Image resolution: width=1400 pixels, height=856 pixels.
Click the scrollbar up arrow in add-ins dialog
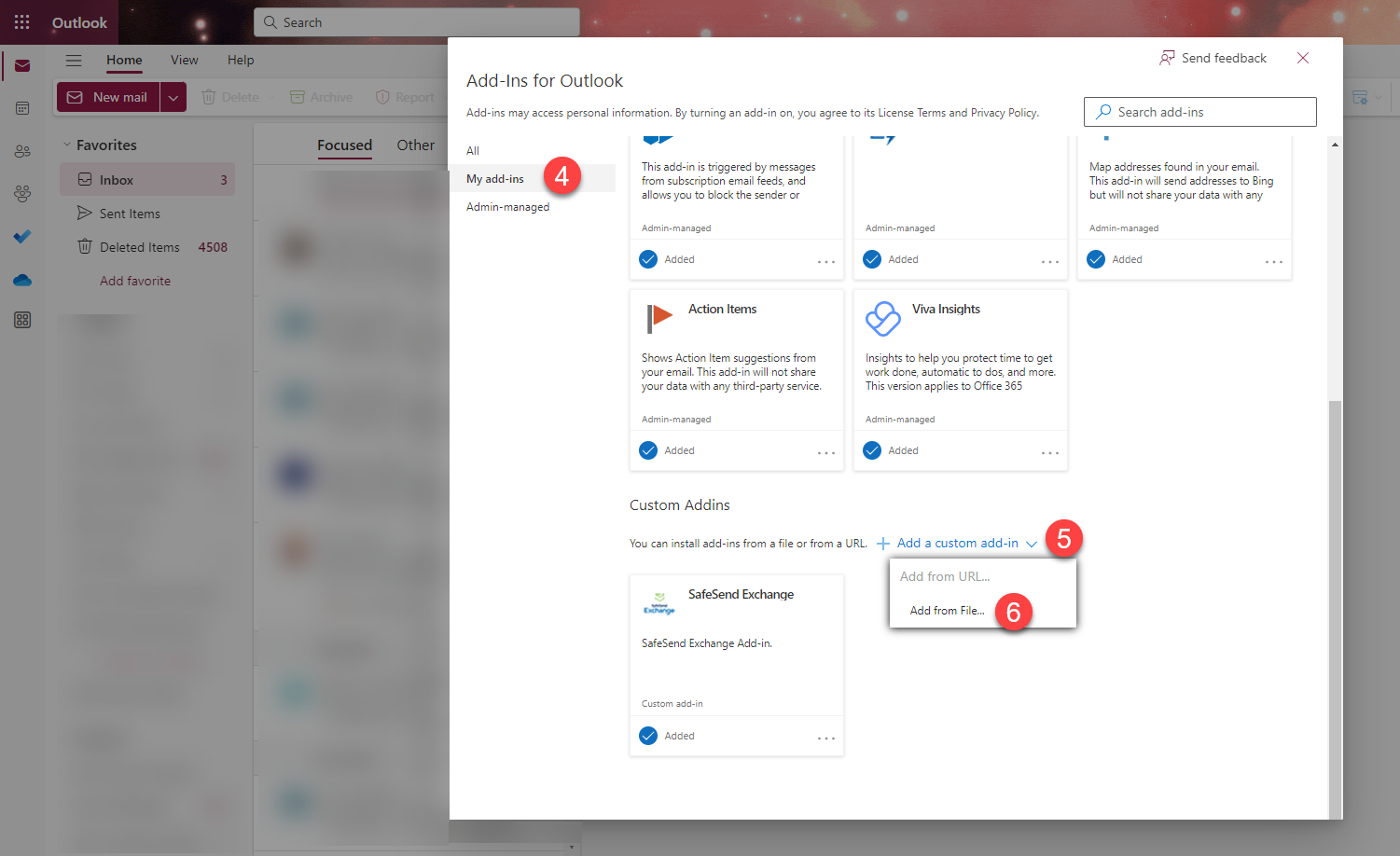(x=1336, y=145)
